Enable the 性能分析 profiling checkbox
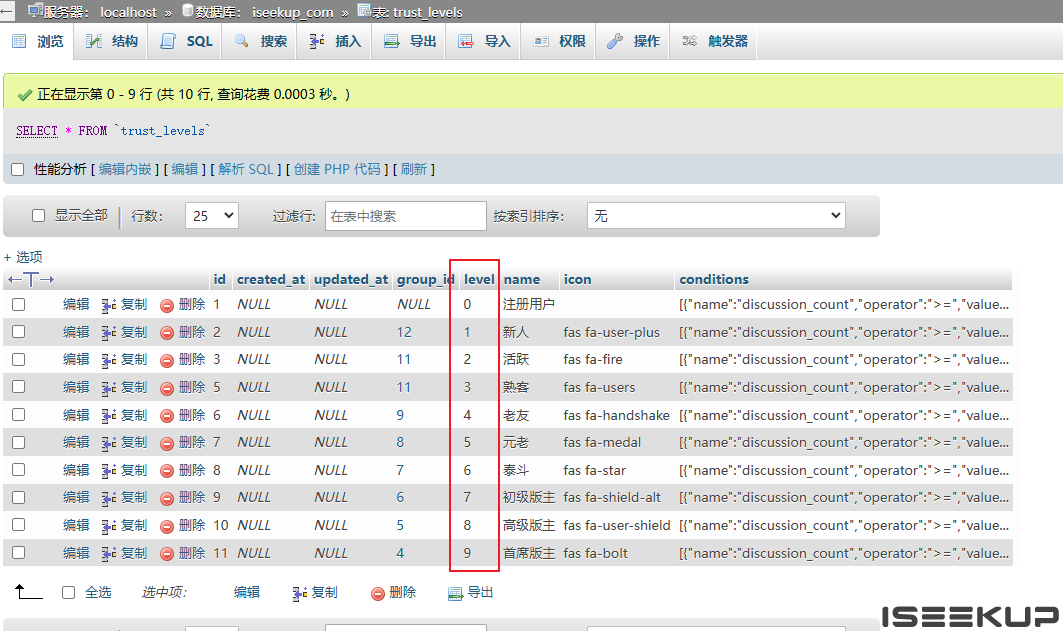The width and height of the screenshot is (1063, 631). 18,169
